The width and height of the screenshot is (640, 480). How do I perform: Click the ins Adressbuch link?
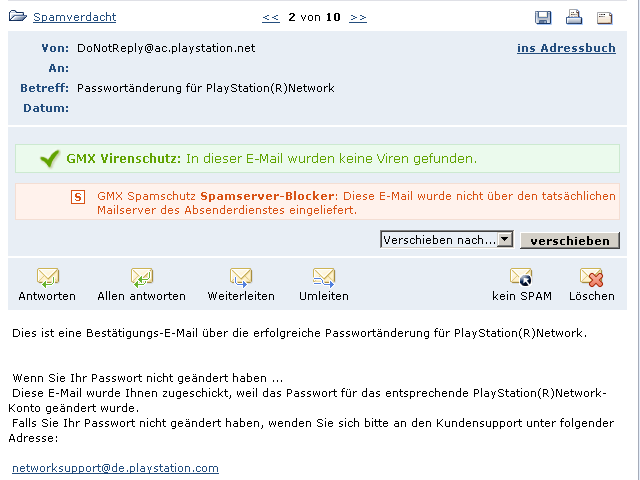coord(566,48)
